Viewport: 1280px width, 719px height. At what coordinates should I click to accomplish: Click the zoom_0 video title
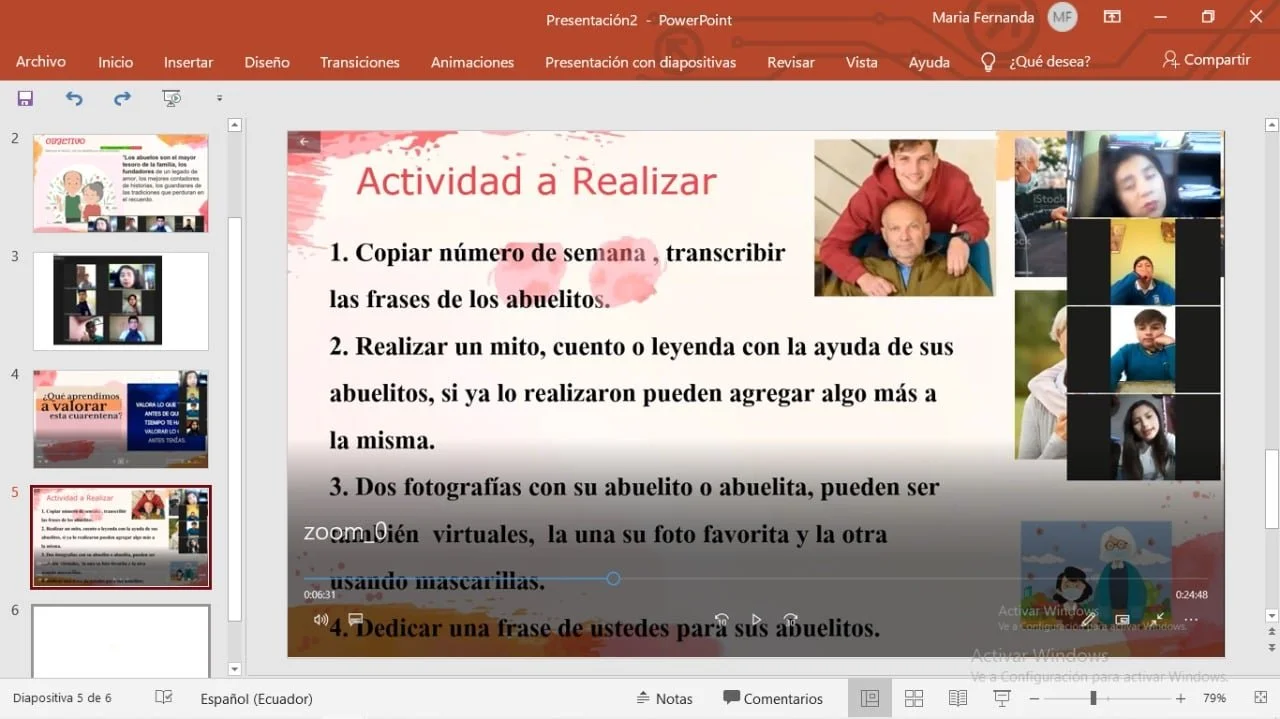pyautogui.click(x=345, y=532)
